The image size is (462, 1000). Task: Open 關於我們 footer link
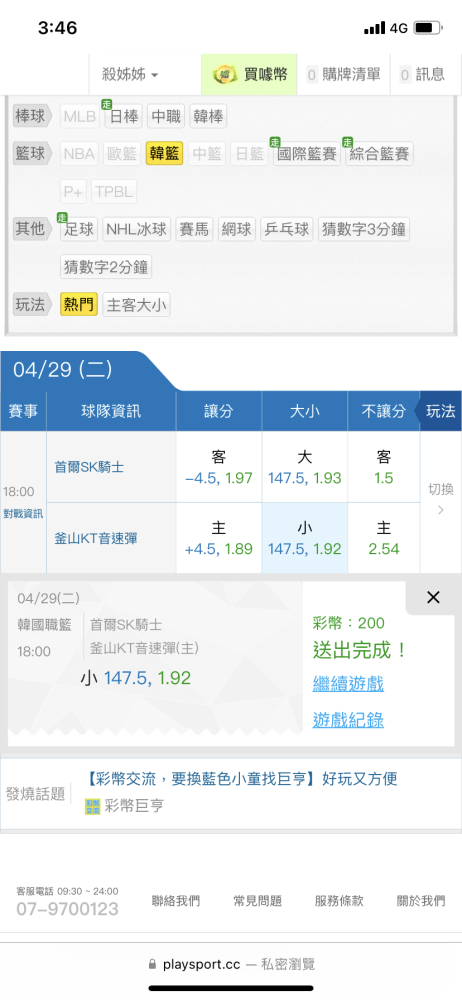[421, 901]
